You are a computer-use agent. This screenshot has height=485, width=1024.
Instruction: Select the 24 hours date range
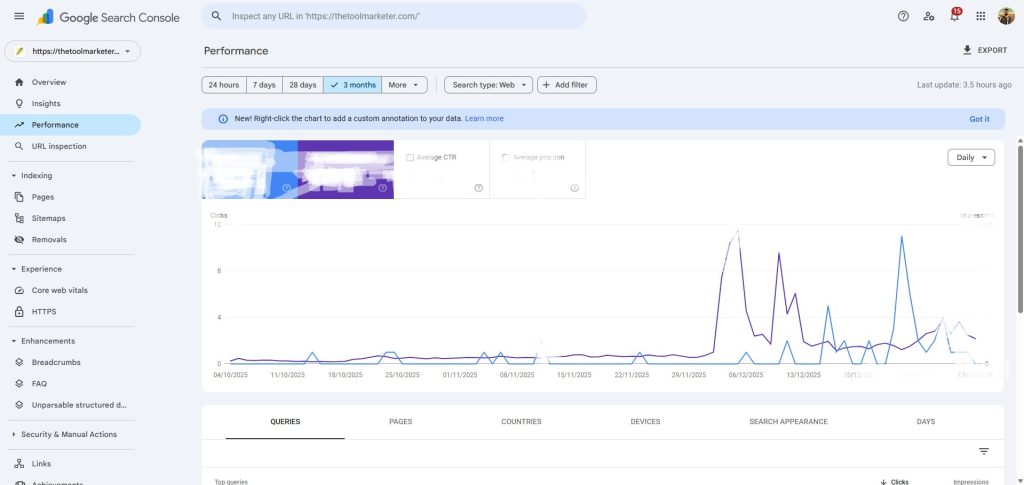pos(224,85)
